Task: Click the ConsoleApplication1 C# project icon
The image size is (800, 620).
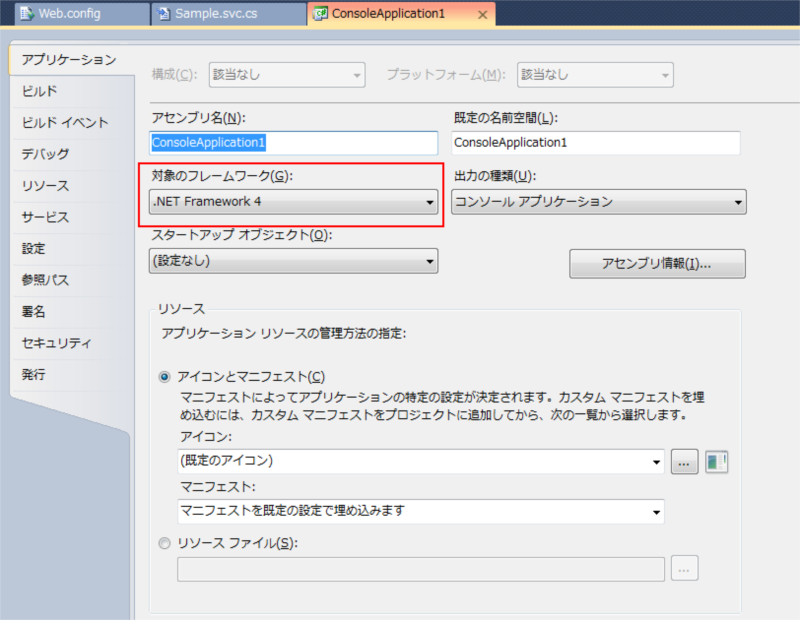Action: [320, 14]
